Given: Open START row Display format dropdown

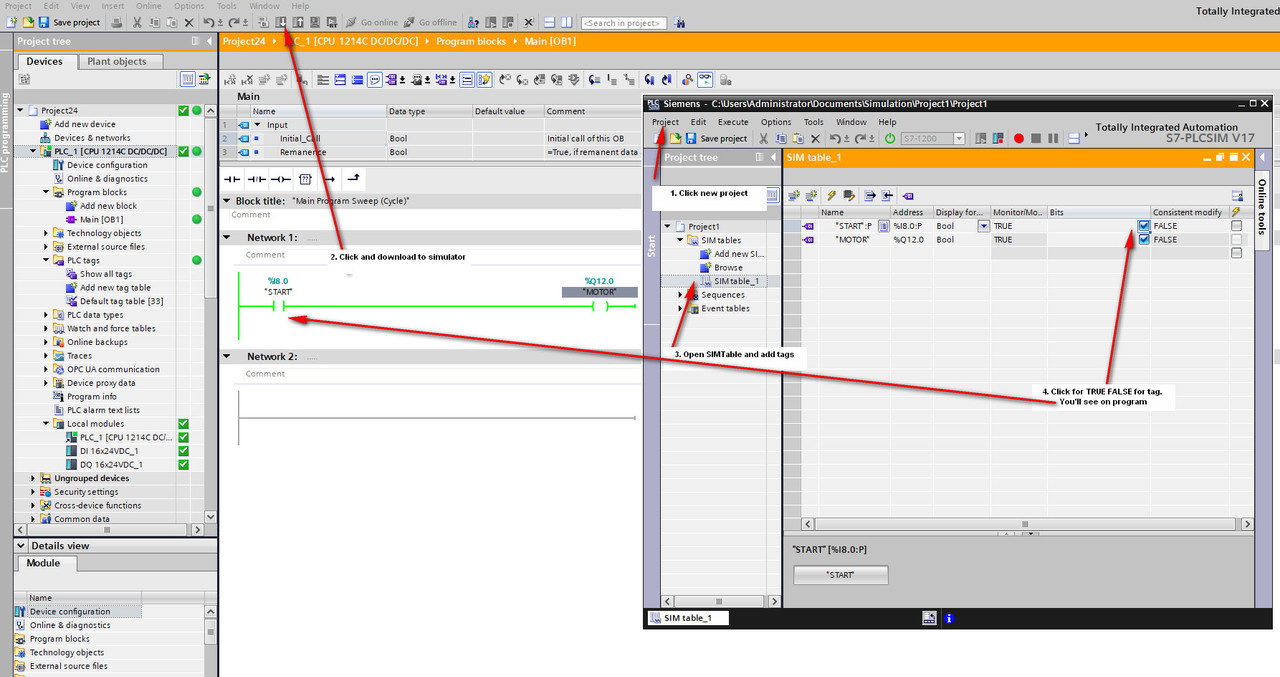Looking at the screenshot, I should (x=983, y=226).
